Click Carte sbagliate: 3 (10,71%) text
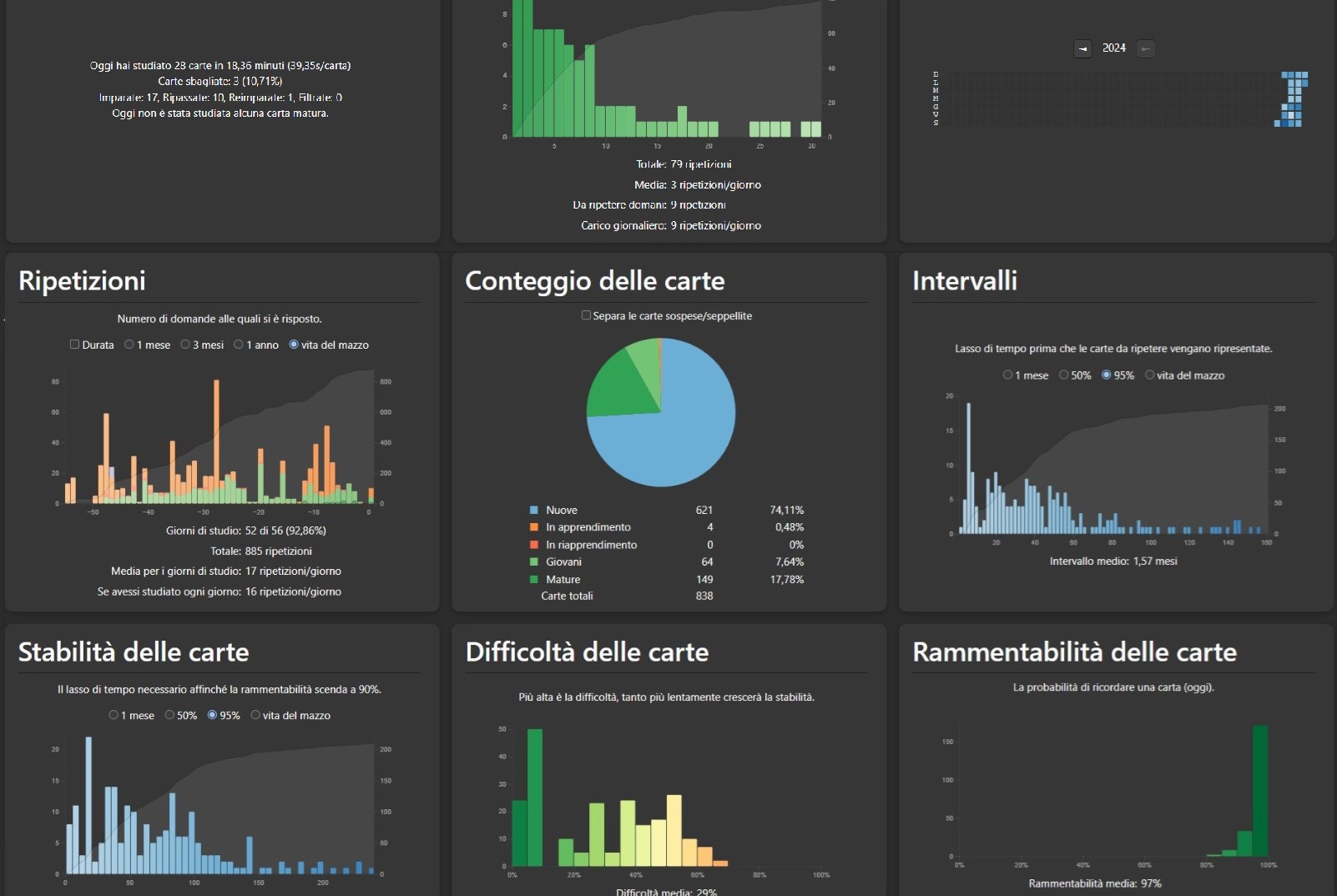The height and width of the screenshot is (896, 1337). point(220,81)
